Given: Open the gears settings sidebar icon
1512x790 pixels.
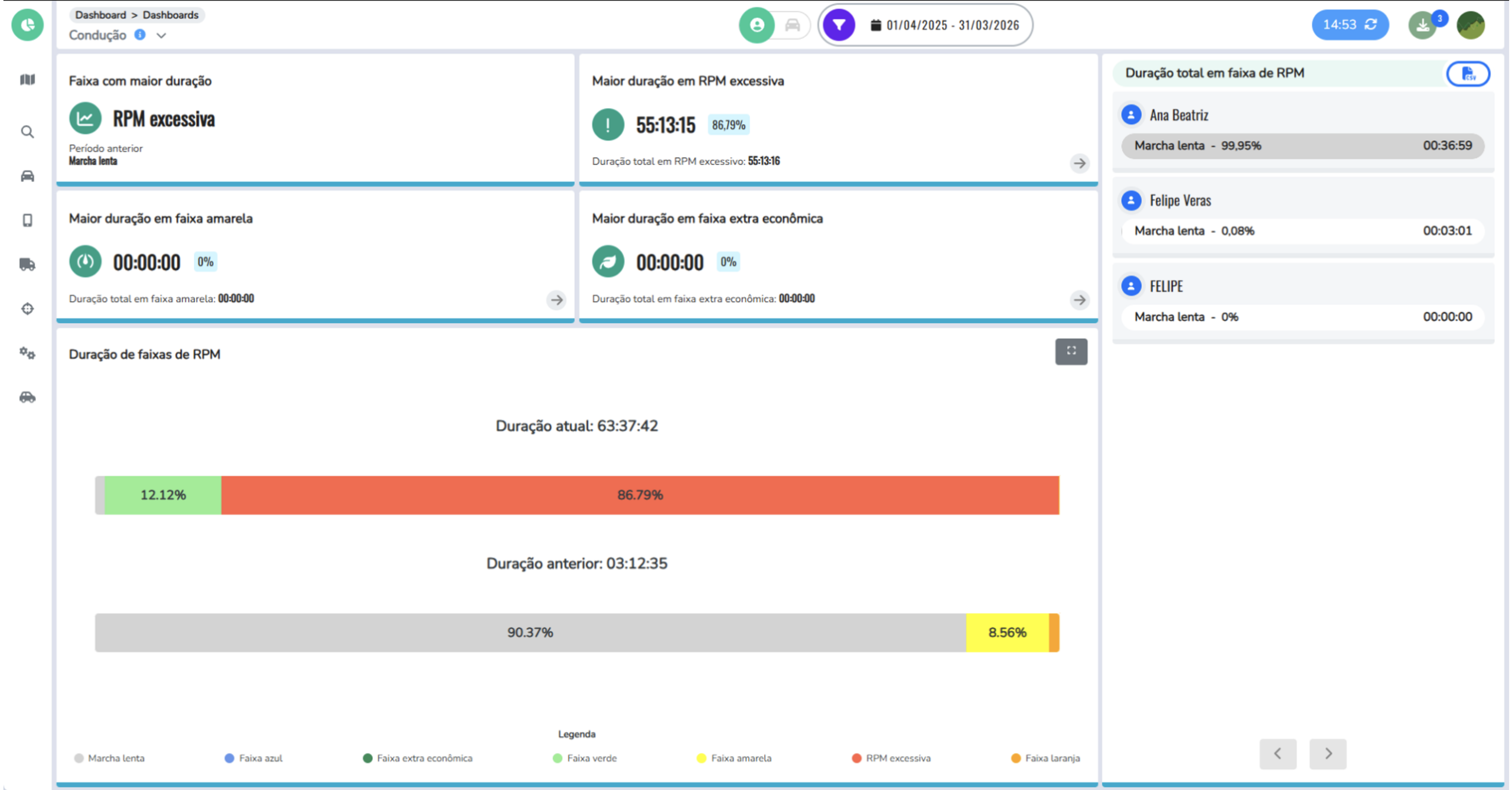Looking at the screenshot, I should [27, 353].
